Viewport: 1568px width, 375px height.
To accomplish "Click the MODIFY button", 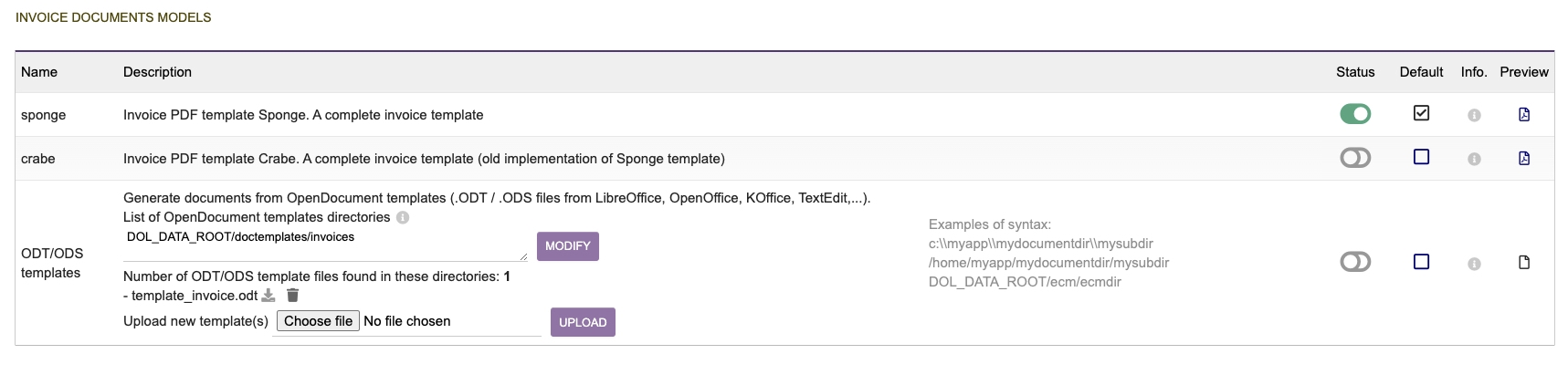I will 568,246.
